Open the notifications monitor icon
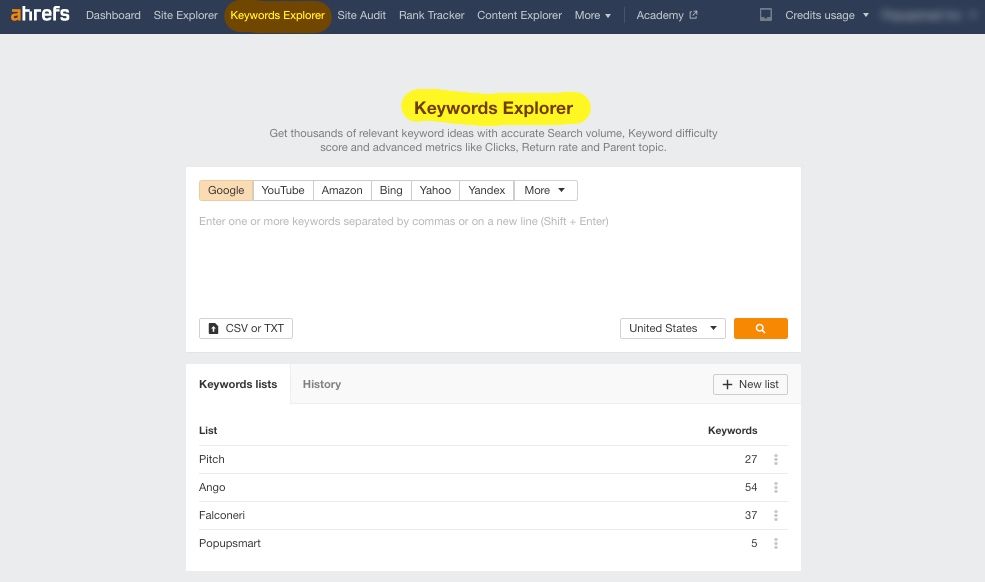The width and height of the screenshot is (985, 582). point(766,15)
